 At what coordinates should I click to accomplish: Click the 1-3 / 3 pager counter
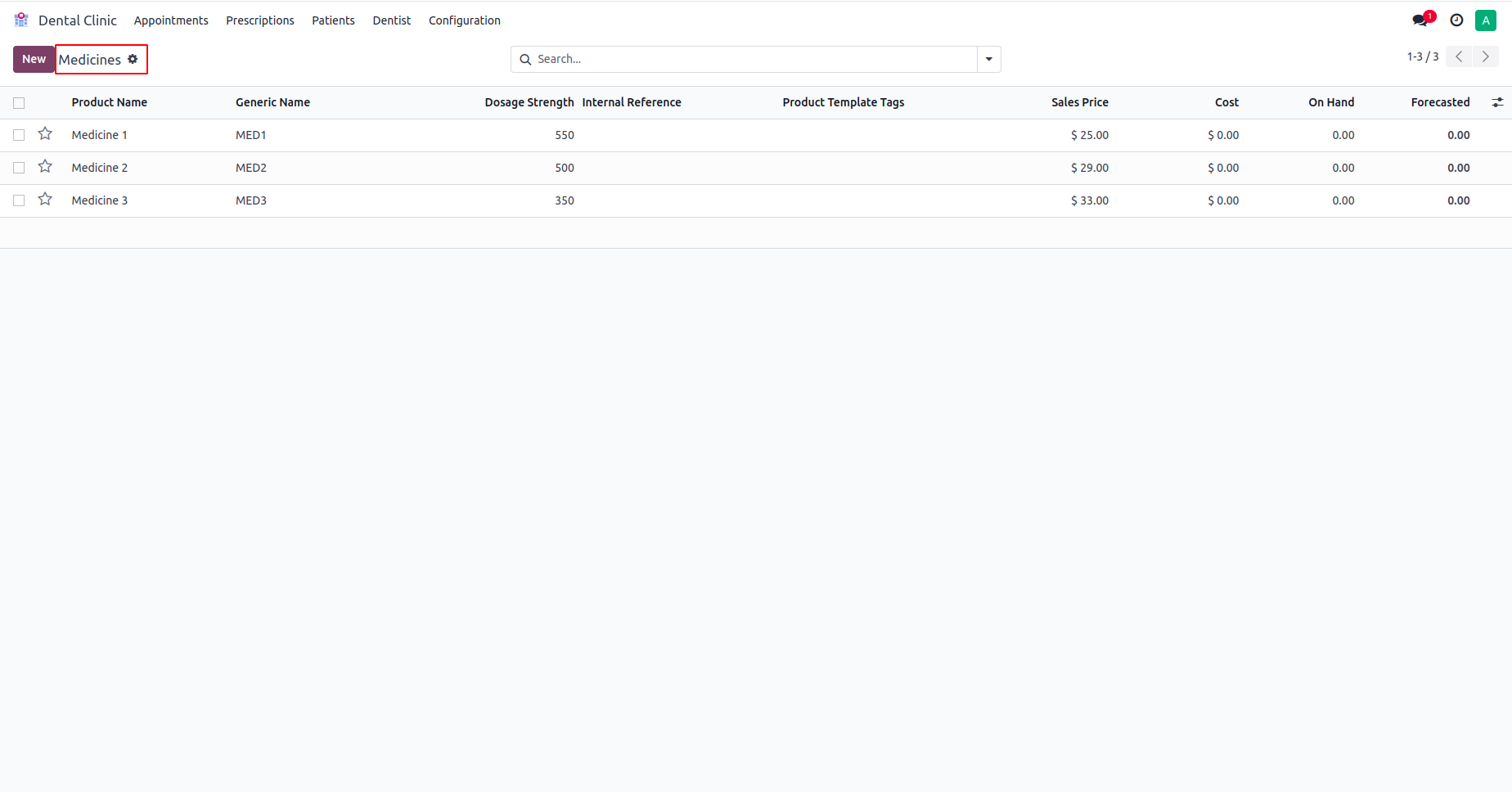(1423, 56)
